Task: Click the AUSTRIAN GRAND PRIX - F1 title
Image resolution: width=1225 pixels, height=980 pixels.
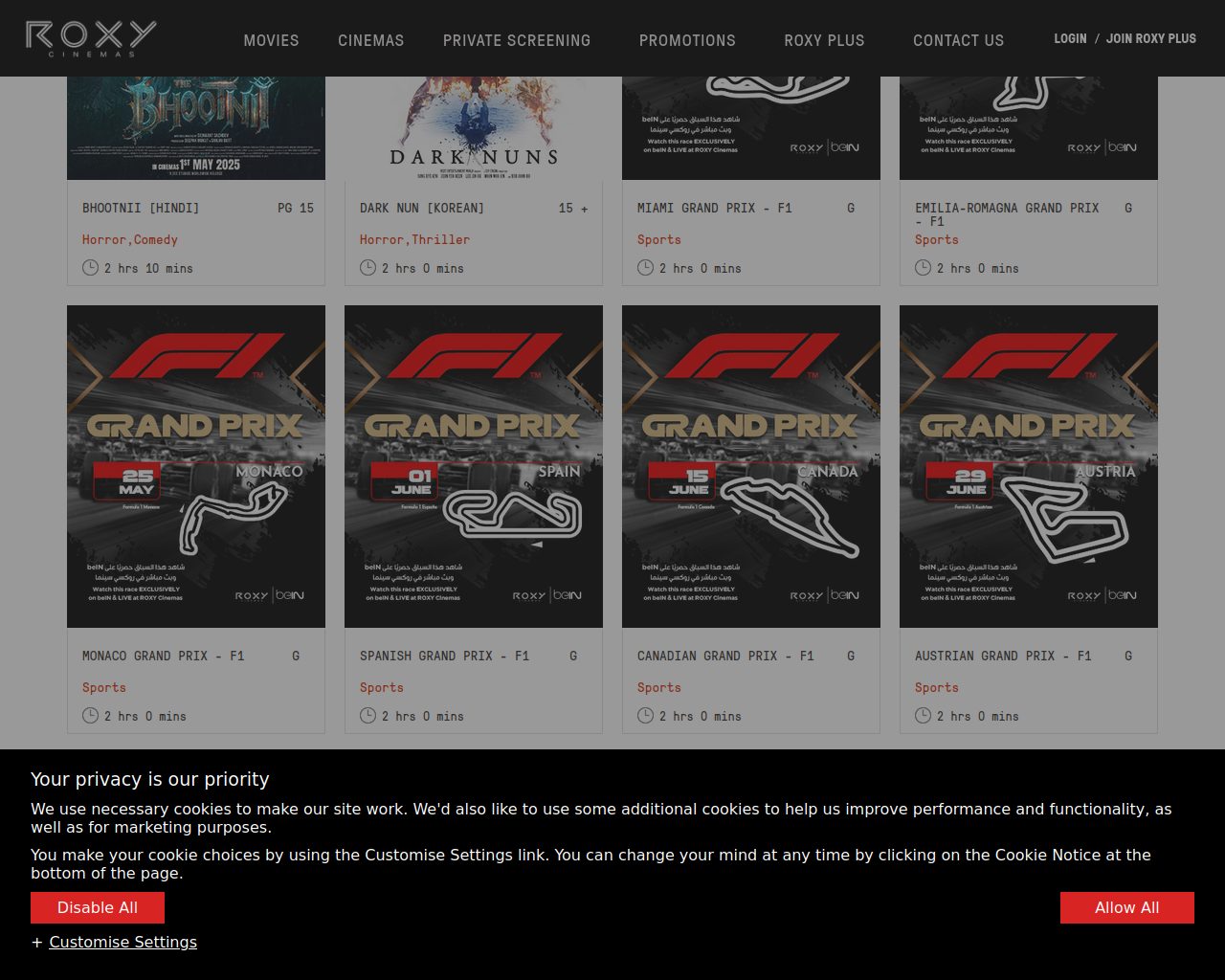Action: coord(1003,656)
